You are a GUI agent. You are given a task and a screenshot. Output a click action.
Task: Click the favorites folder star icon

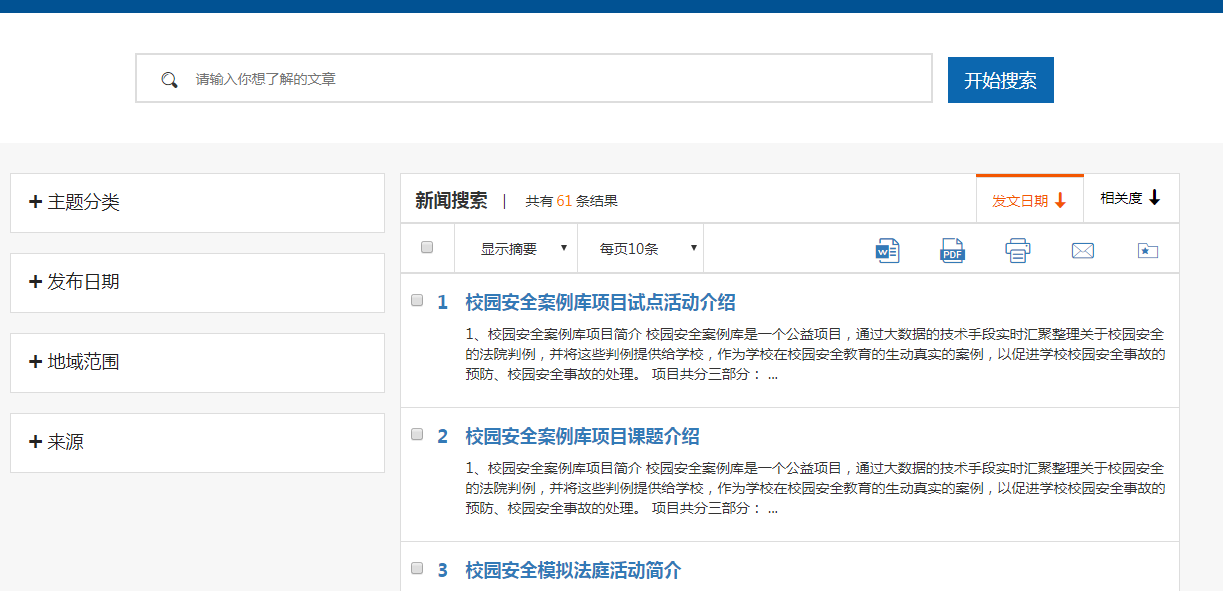click(1147, 250)
